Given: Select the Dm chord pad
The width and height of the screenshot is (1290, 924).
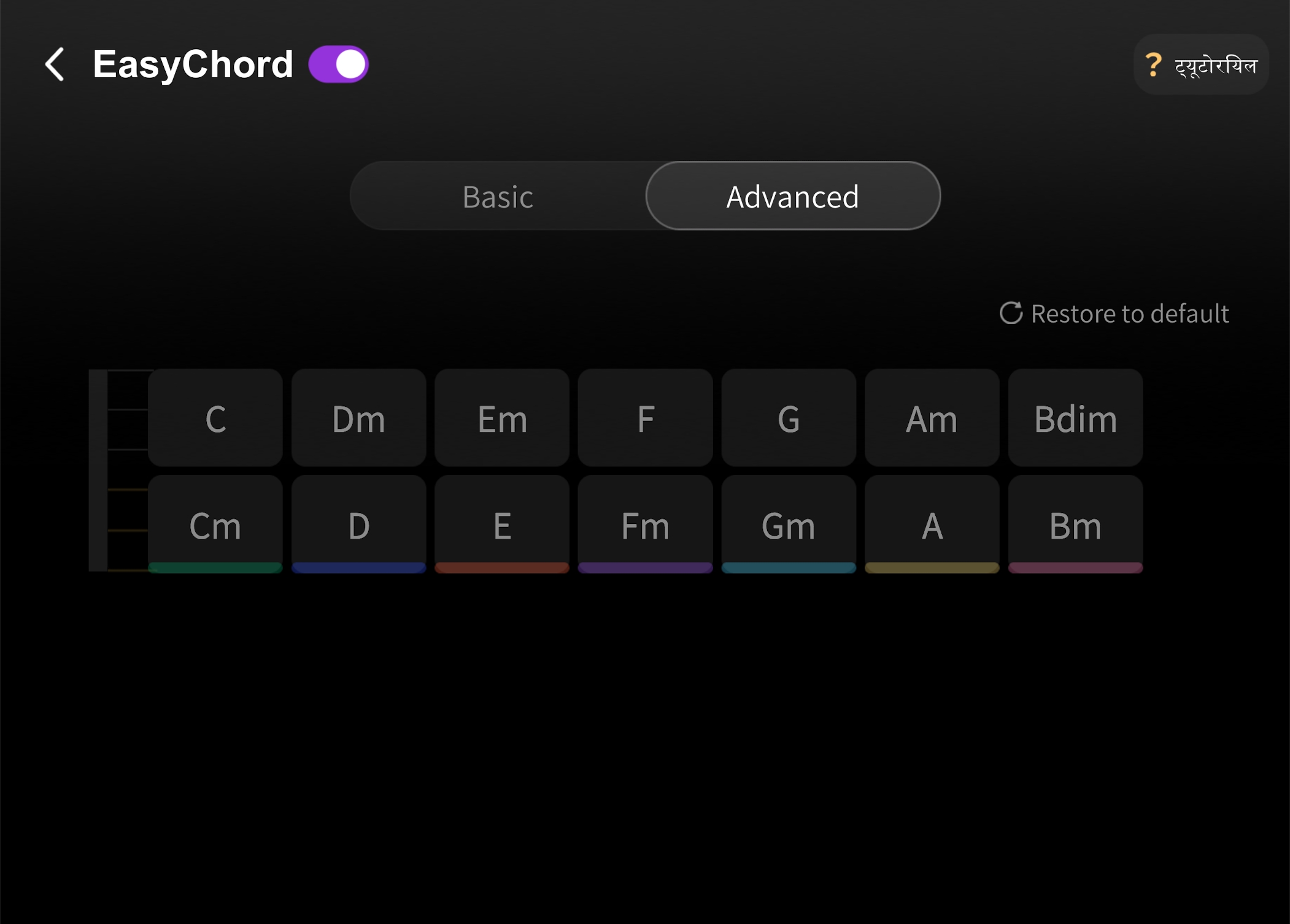Looking at the screenshot, I should coord(358,418).
